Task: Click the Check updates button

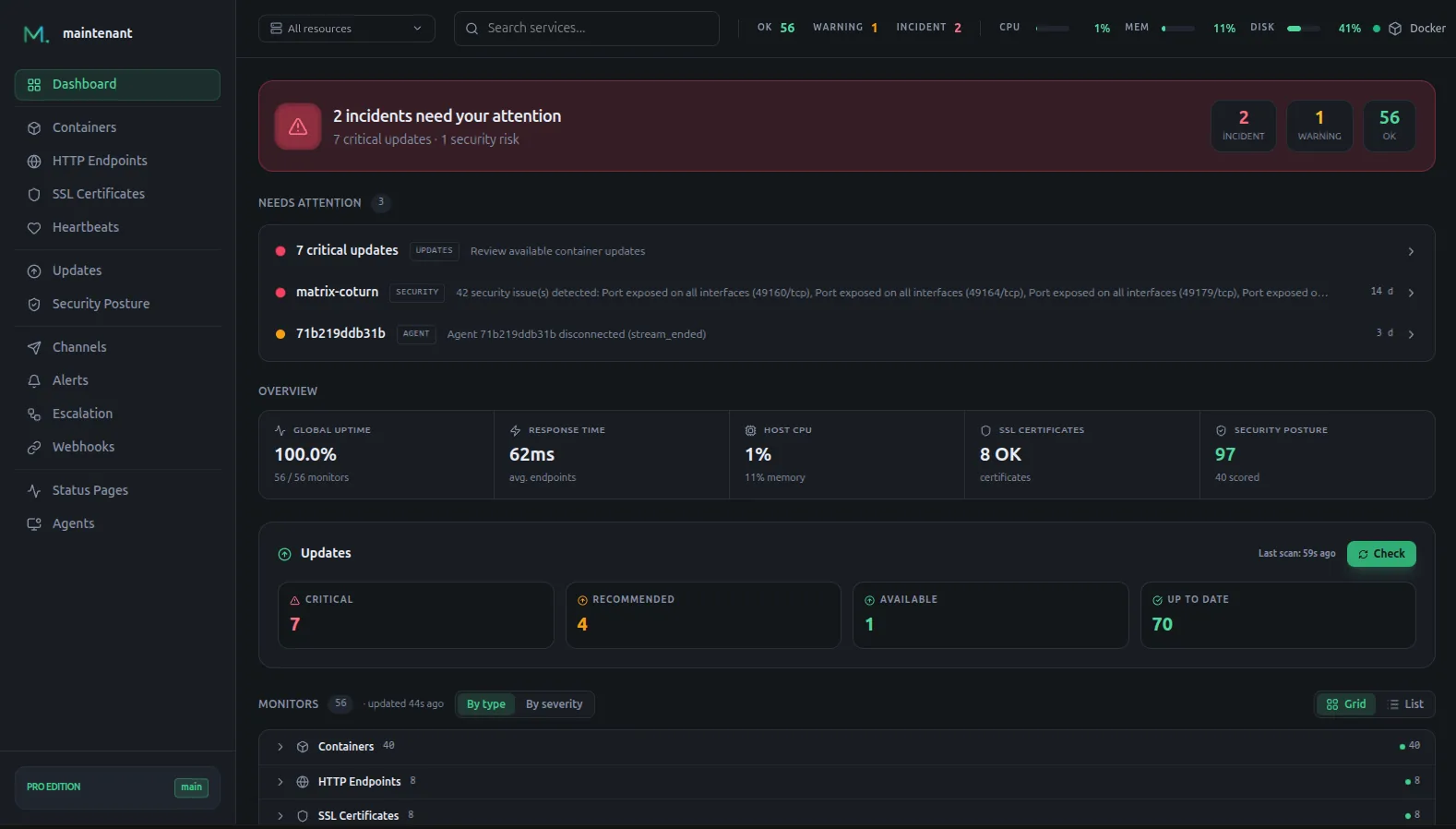Action: click(1381, 554)
